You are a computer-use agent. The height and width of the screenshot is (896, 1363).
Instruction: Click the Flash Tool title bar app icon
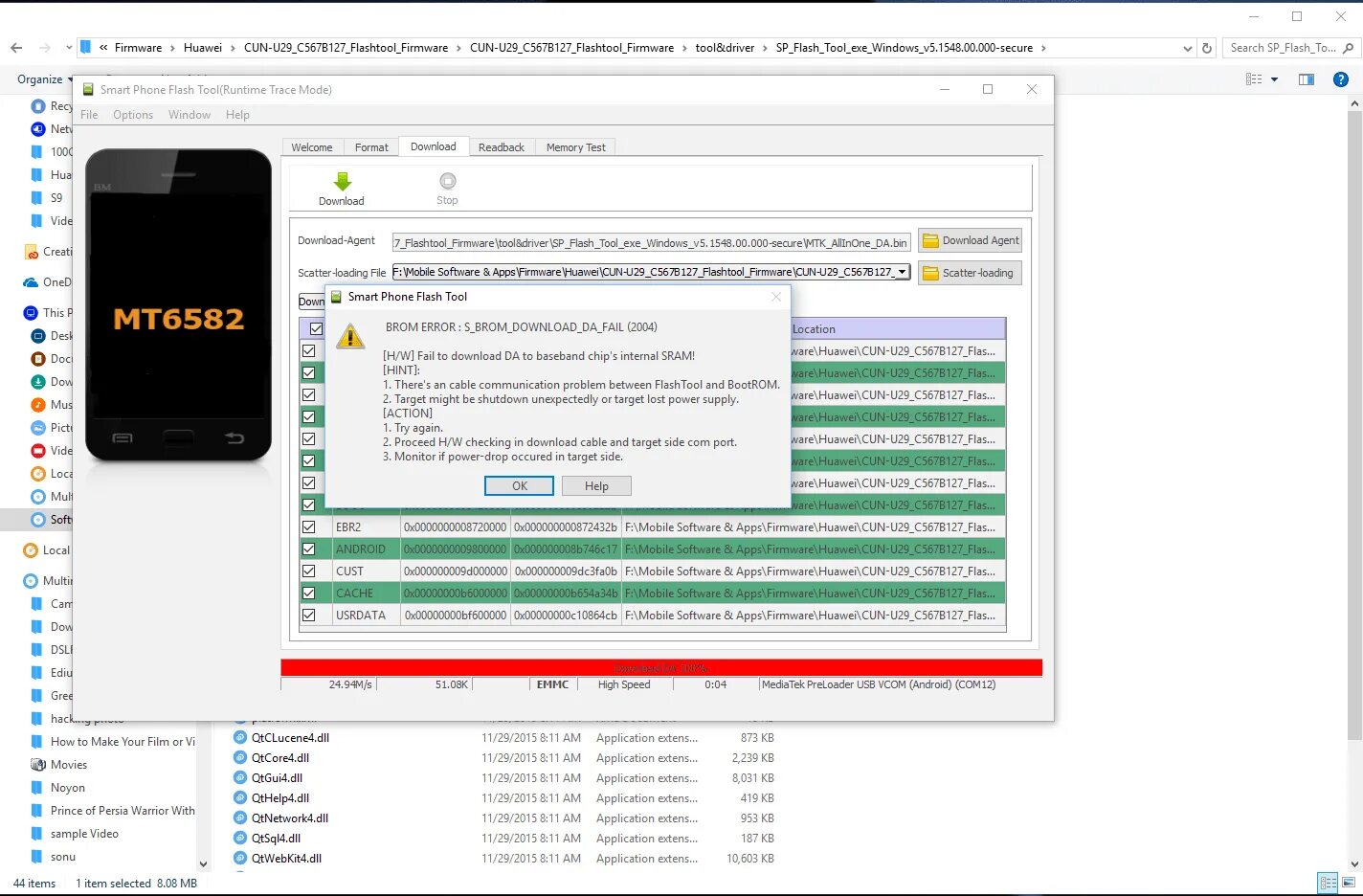pos(89,89)
